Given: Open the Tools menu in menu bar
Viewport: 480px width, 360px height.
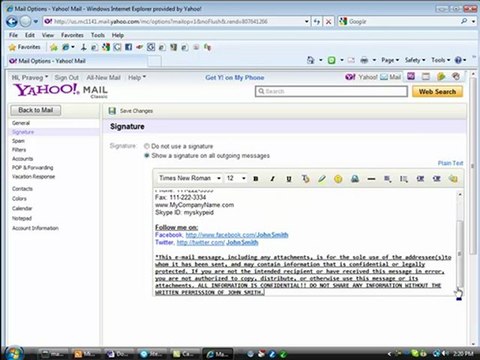Looking at the screenshot, I should pyautogui.click(x=98, y=35).
